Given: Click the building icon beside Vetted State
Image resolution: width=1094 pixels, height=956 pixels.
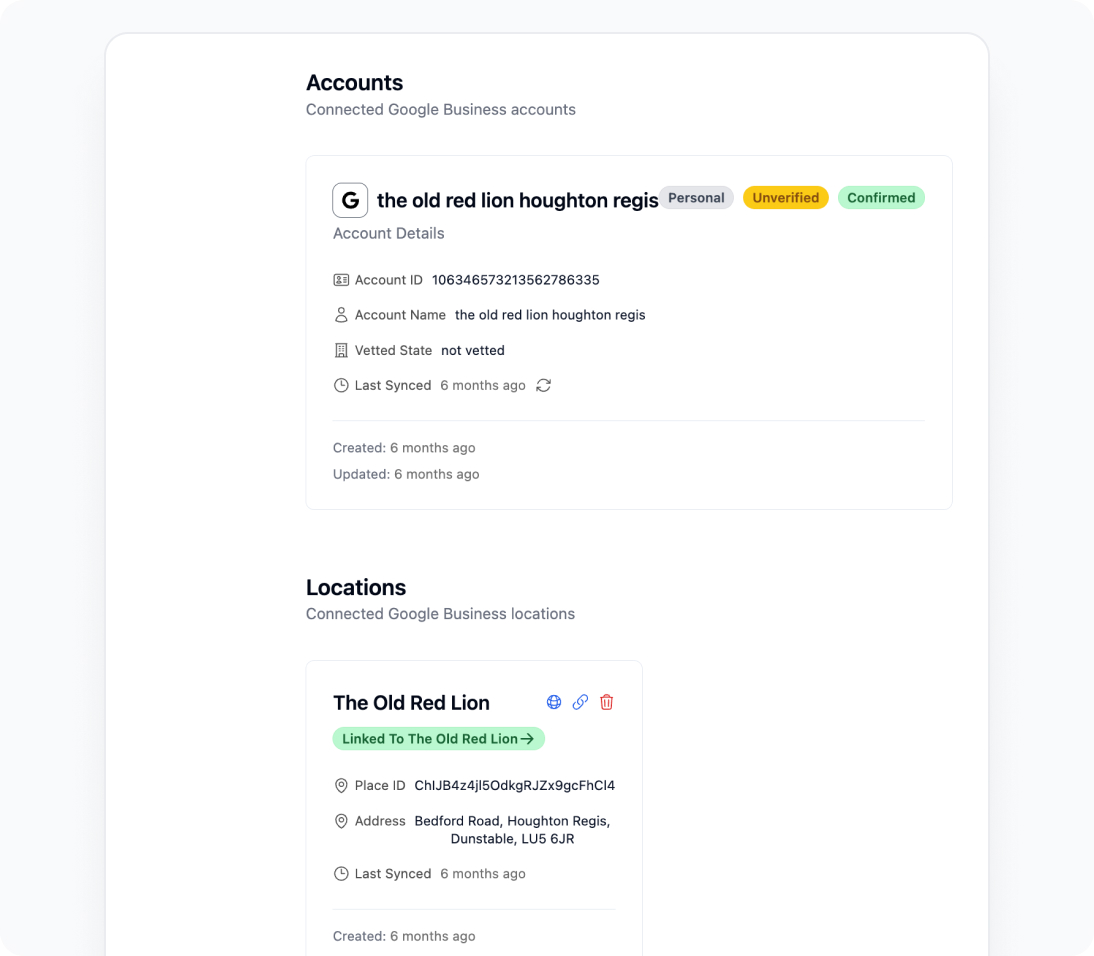Looking at the screenshot, I should click(x=341, y=350).
